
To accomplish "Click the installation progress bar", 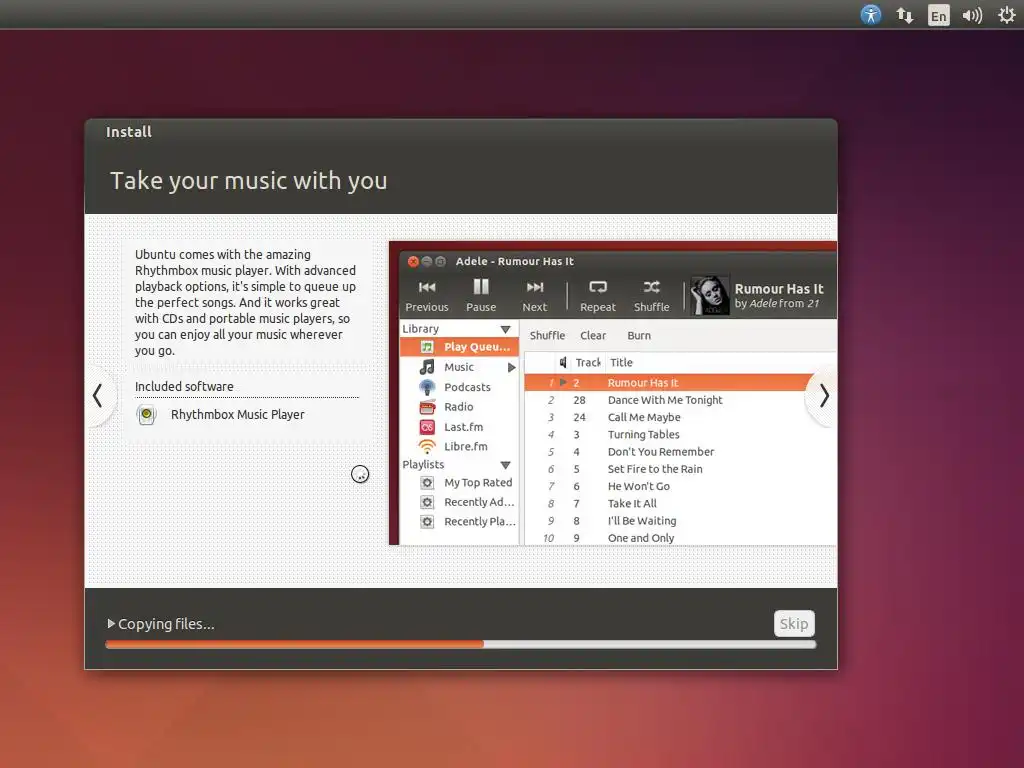I will 460,645.
